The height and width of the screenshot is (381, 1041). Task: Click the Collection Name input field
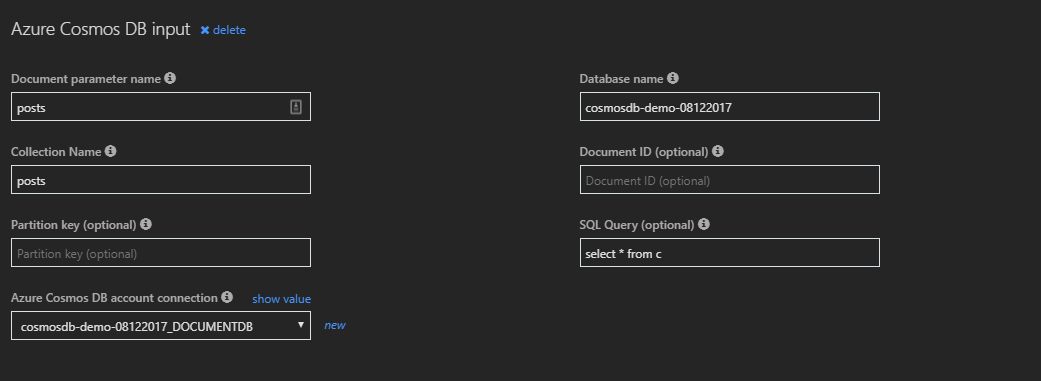tap(161, 180)
